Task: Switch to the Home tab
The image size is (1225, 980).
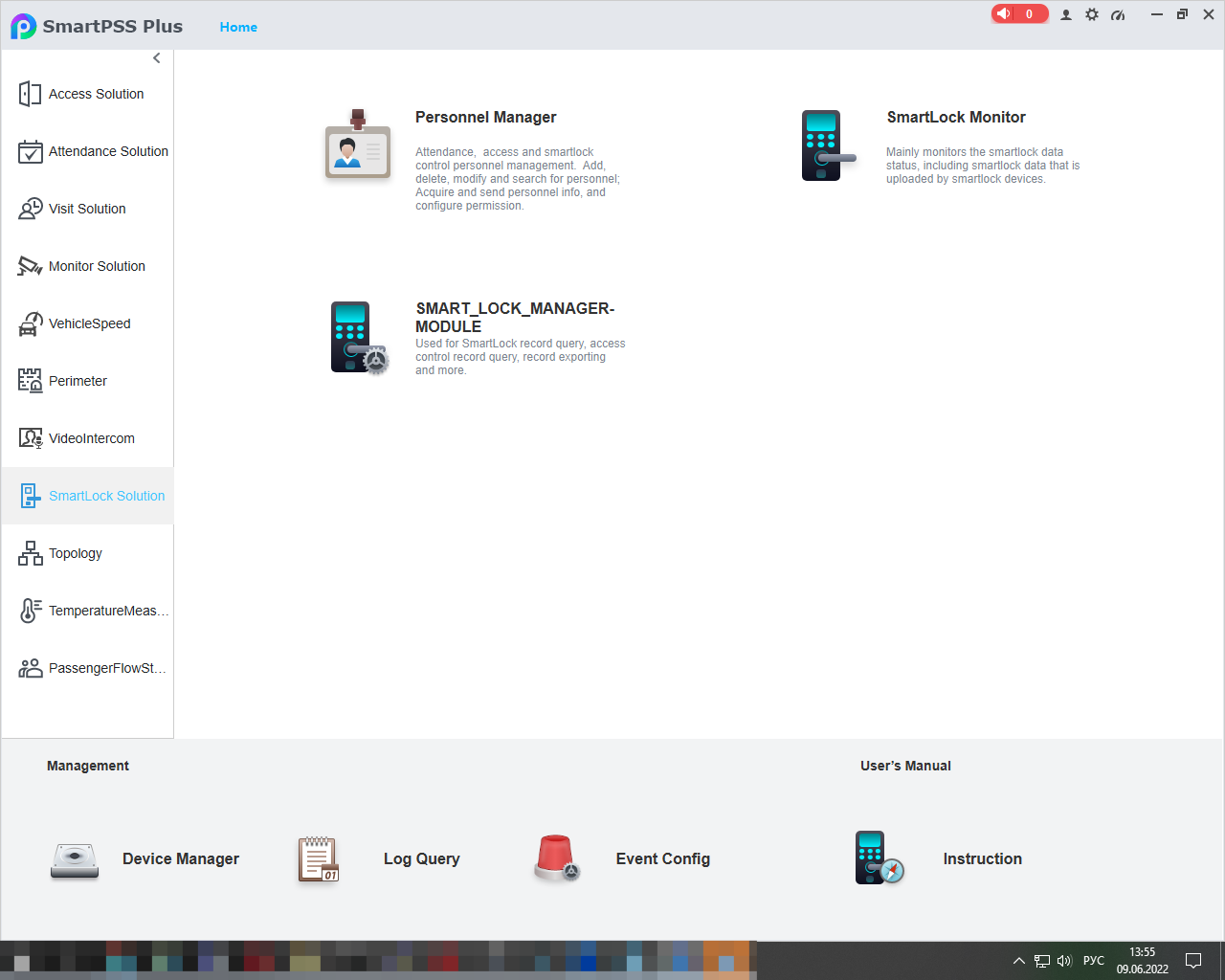Action: [238, 27]
